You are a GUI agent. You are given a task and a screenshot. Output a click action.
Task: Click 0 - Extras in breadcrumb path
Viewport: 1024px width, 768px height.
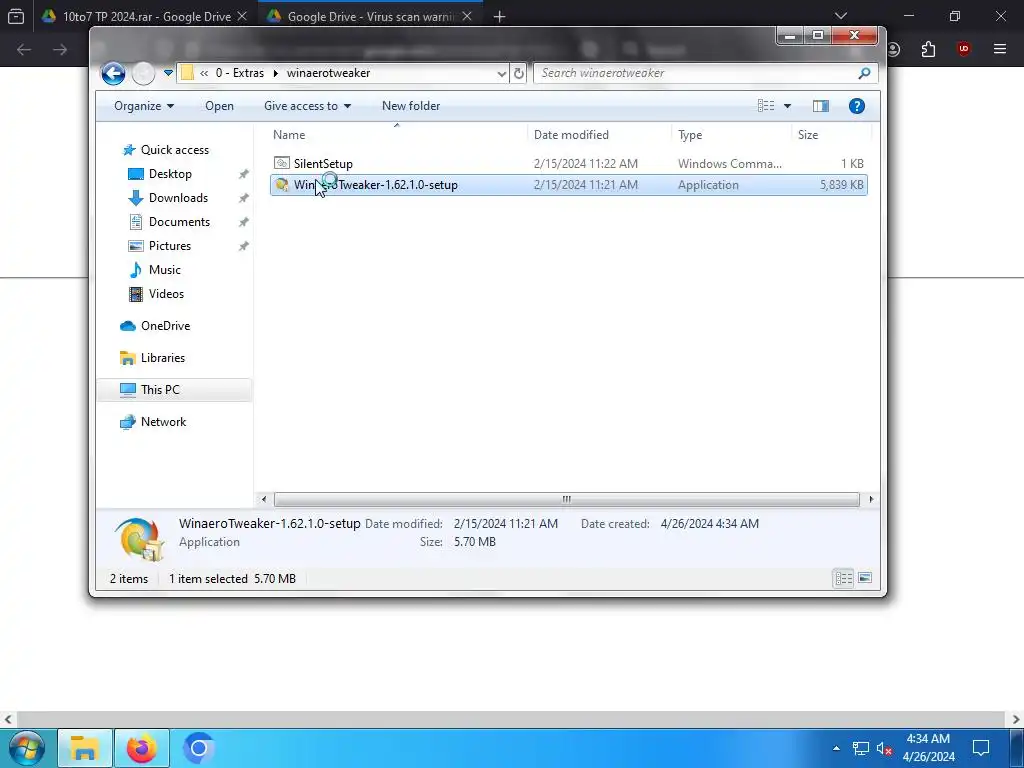click(240, 73)
